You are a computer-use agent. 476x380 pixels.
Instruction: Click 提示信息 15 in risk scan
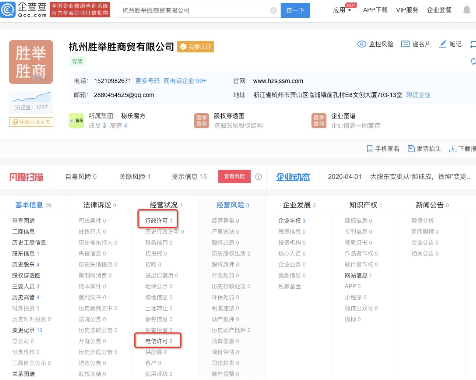click(x=189, y=177)
